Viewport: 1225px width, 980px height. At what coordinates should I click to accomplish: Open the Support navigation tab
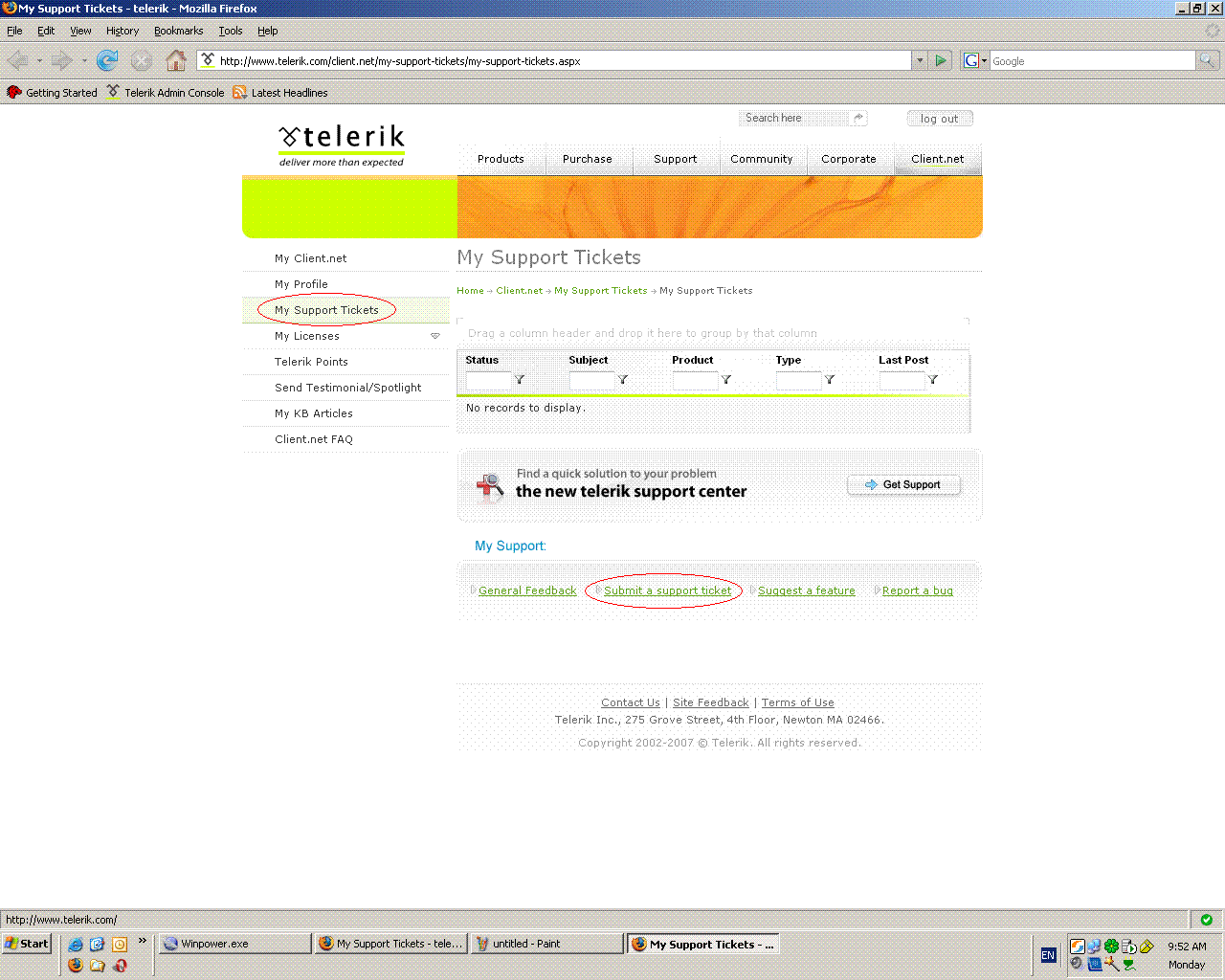(676, 159)
